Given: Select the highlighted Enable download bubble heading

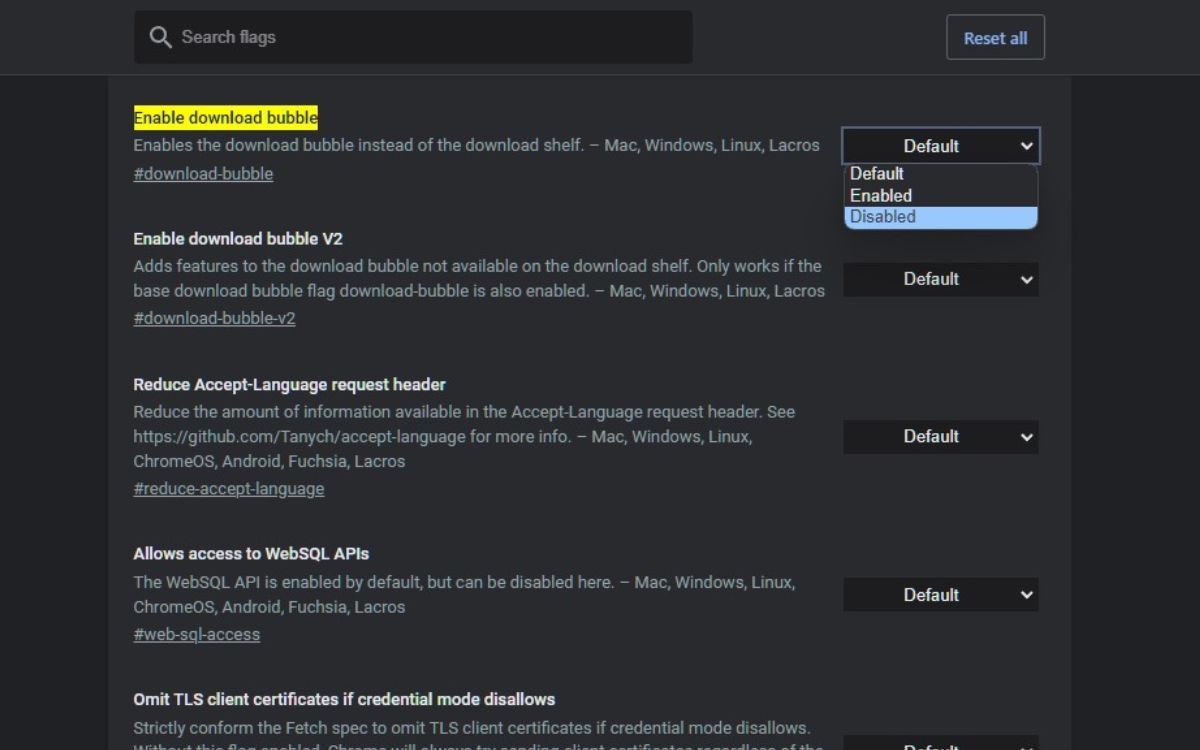Looking at the screenshot, I should tap(225, 117).
